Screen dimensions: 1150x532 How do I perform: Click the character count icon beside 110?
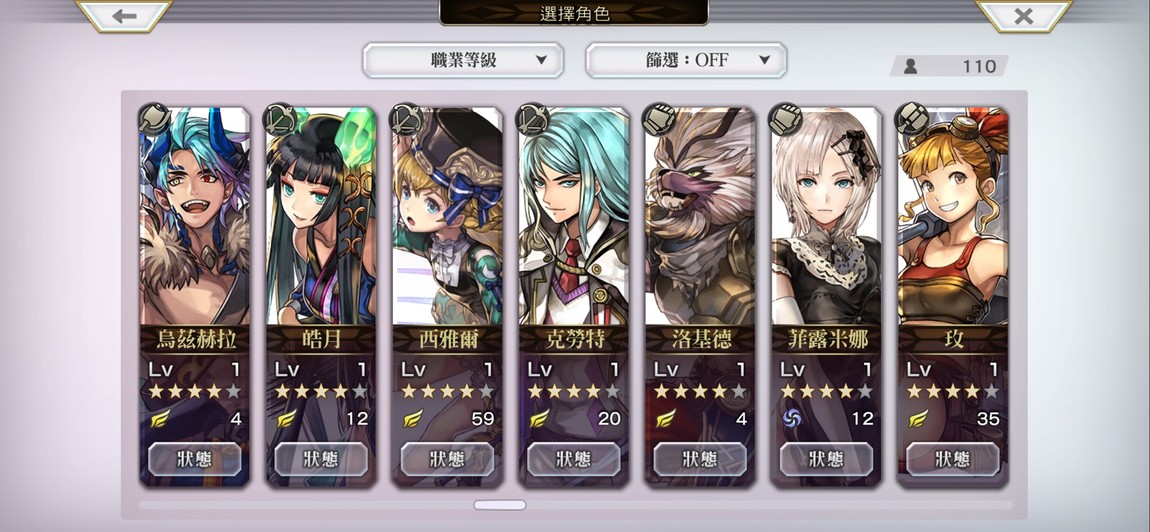click(910, 66)
